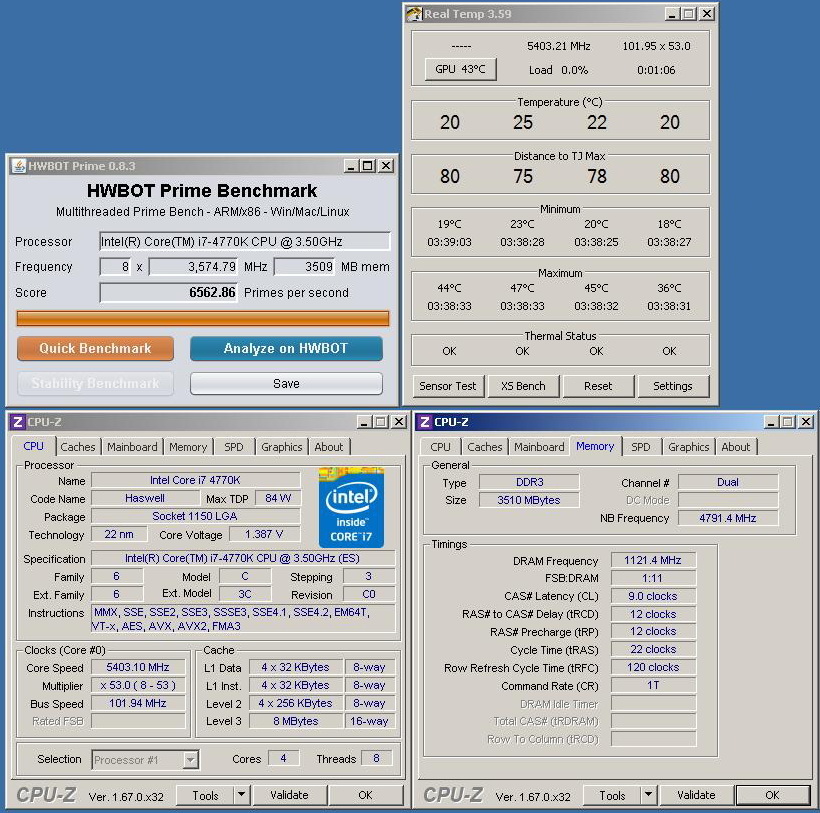Minimize the left CPU-Z window

365,422
